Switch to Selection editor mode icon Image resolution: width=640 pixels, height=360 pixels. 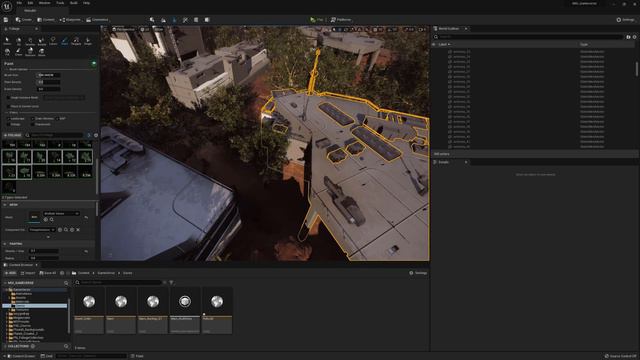(x=152, y=20)
